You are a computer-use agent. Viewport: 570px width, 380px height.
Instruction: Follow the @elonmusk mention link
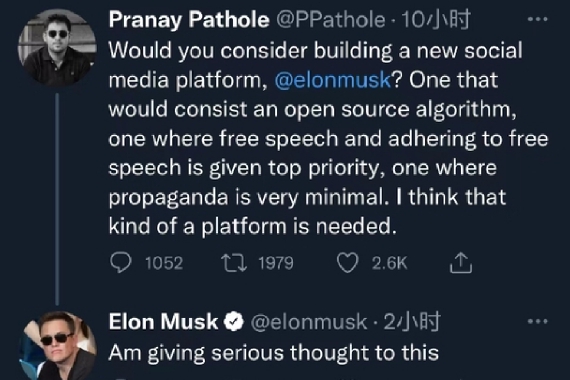click(333, 80)
